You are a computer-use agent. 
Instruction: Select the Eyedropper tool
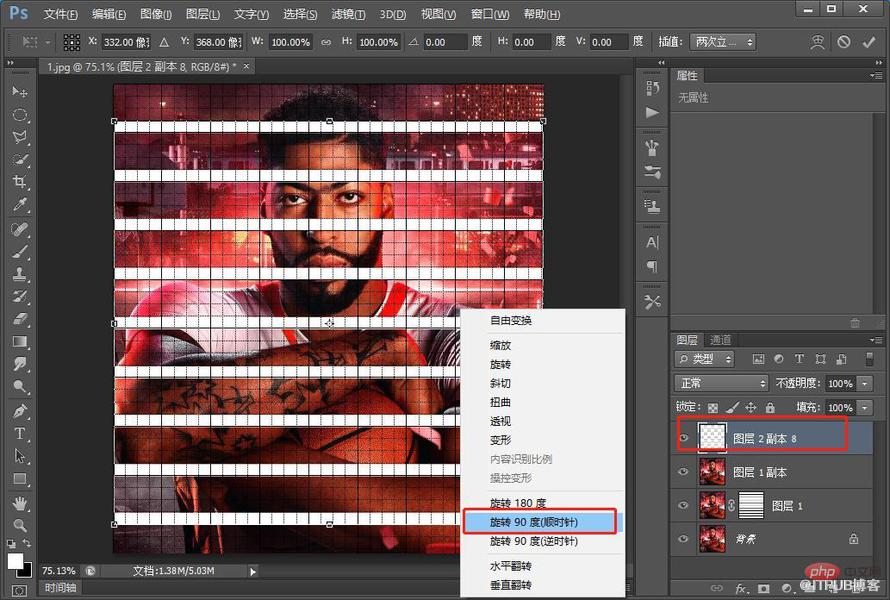point(20,204)
